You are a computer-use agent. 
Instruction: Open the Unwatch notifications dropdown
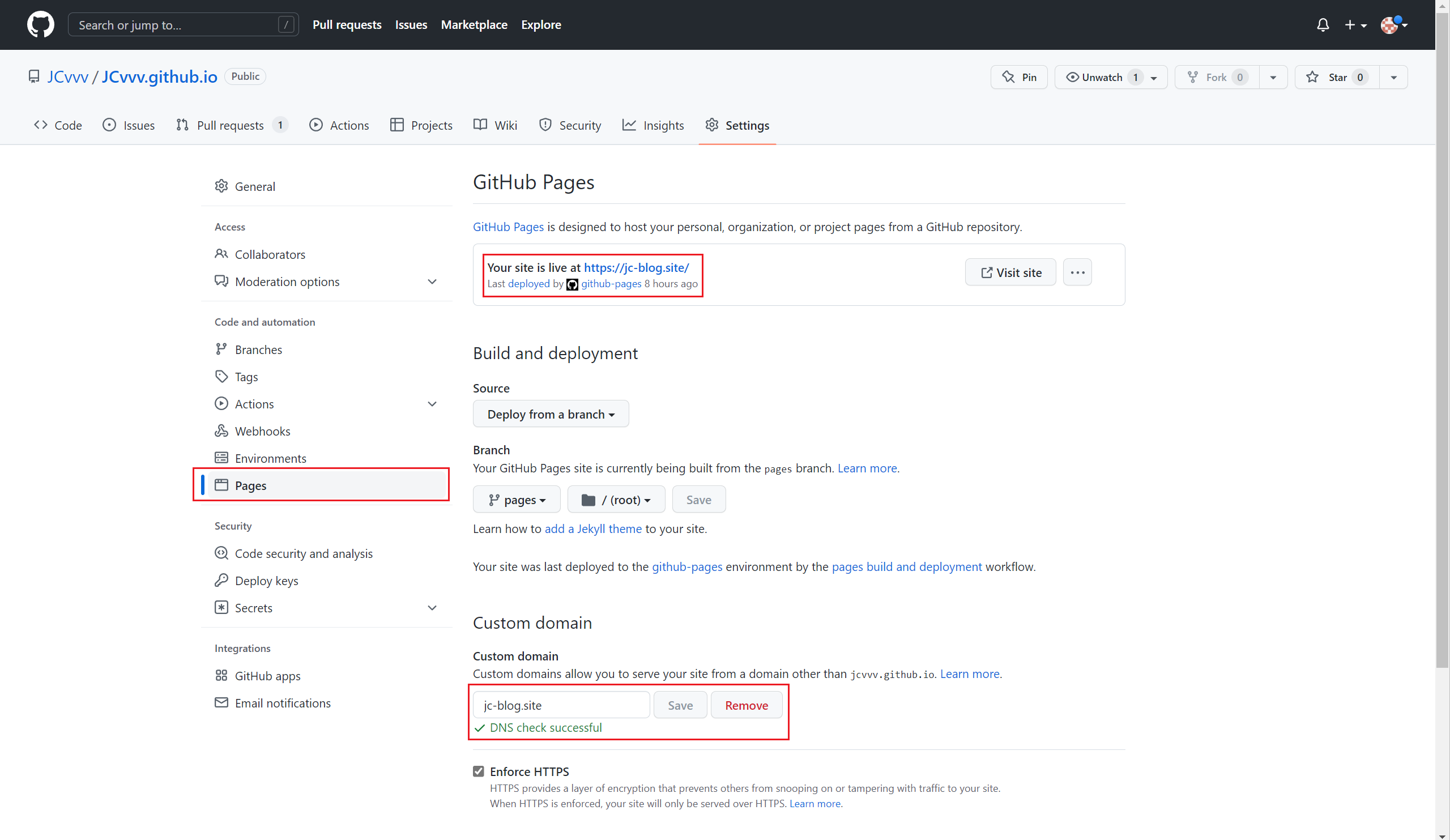(1111, 77)
